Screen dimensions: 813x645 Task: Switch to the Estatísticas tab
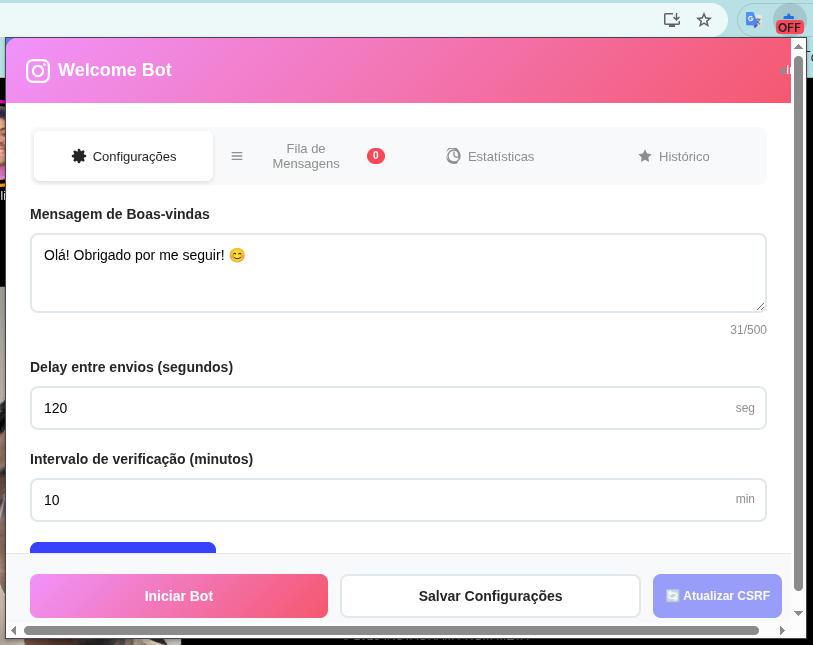[x=490, y=156]
